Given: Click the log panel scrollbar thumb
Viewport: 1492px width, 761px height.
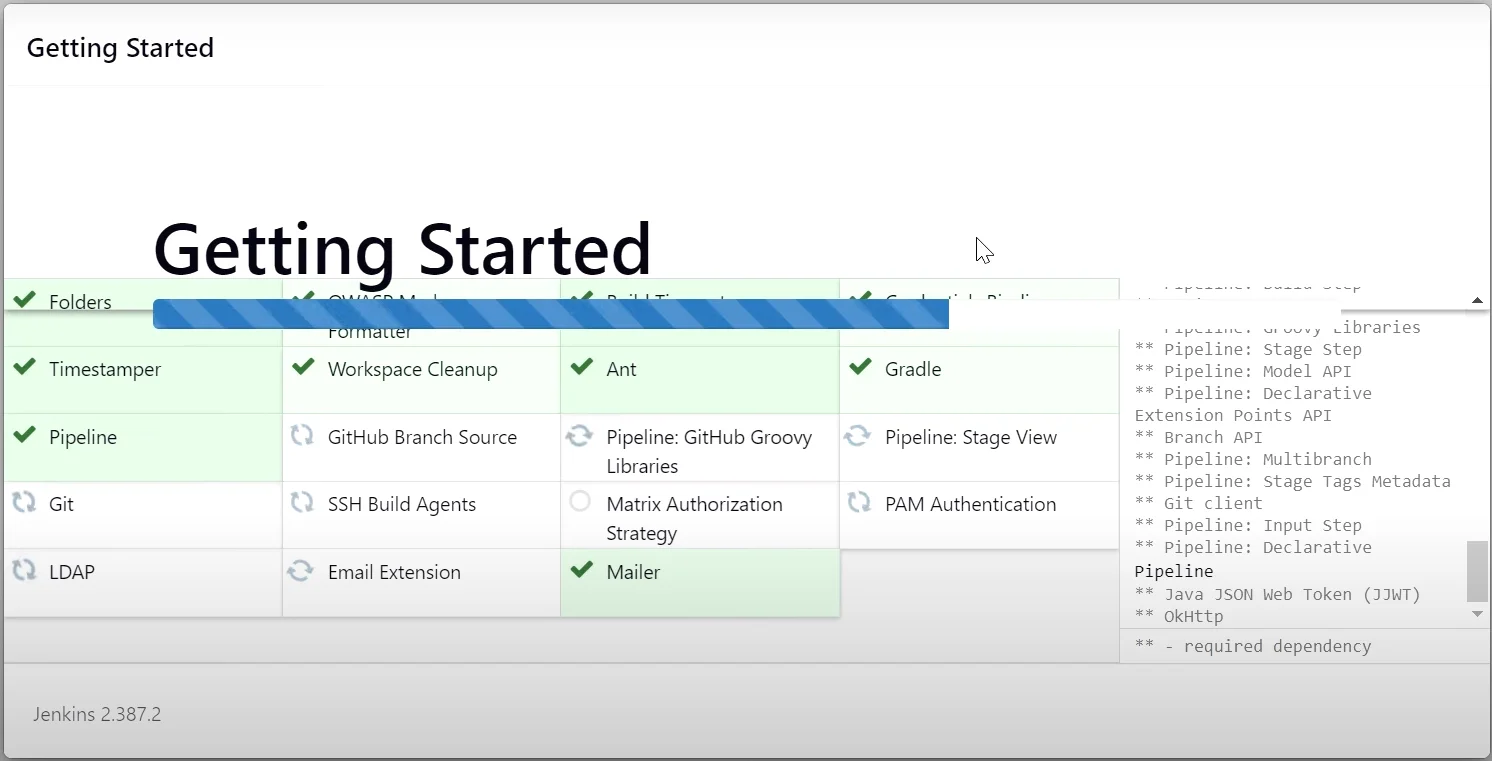Looking at the screenshot, I should (1477, 571).
